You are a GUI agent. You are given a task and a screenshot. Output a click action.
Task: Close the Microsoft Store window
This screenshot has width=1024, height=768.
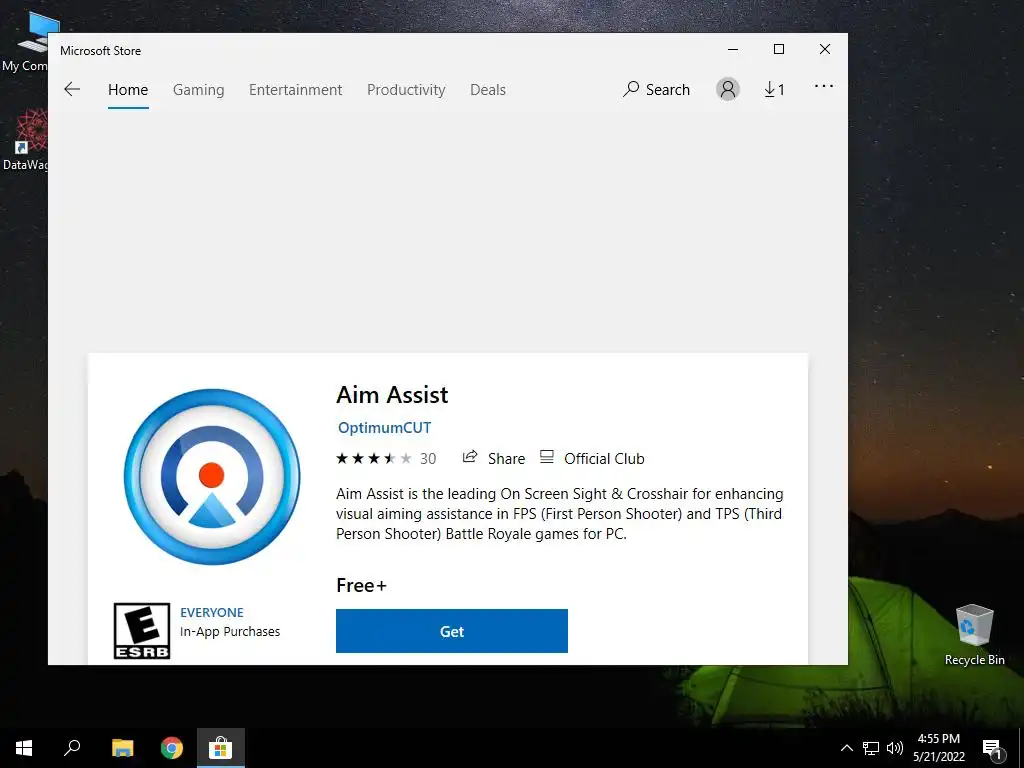[x=825, y=50]
